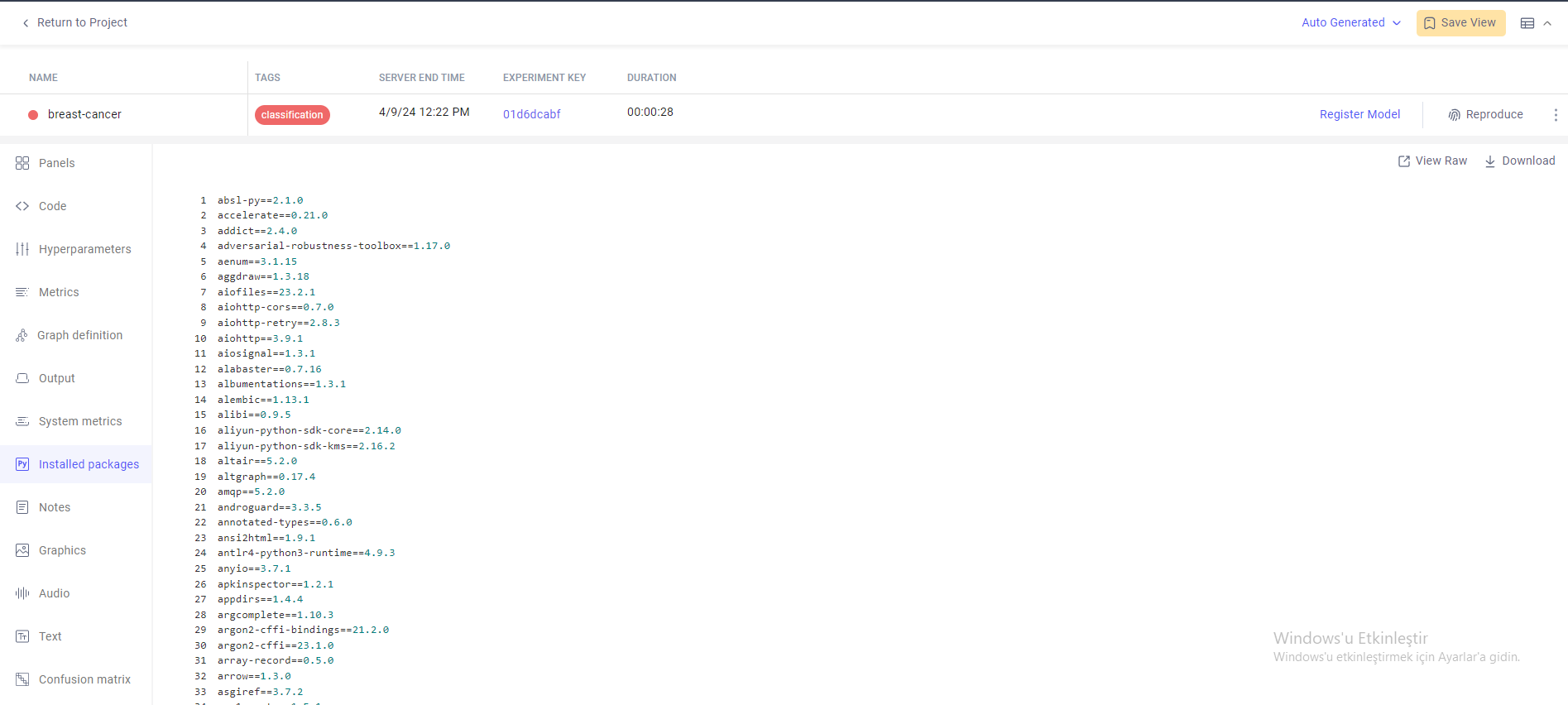Click the Metrics list icon
The height and width of the screenshot is (705, 1568).
coord(22,292)
